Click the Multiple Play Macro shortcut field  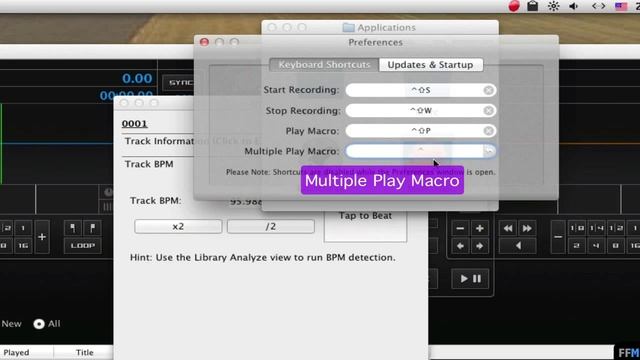(x=420, y=151)
